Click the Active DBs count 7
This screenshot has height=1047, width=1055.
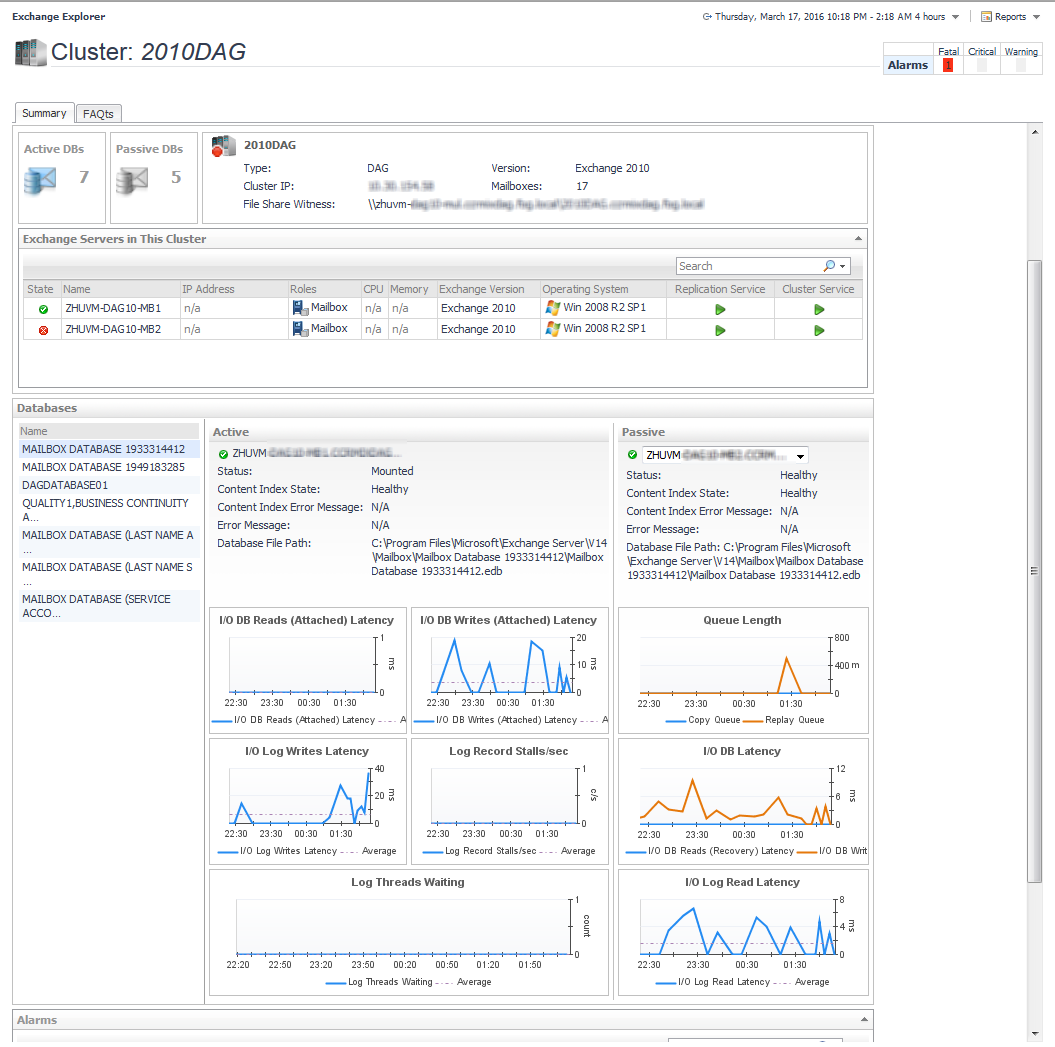(x=84, y=177)
